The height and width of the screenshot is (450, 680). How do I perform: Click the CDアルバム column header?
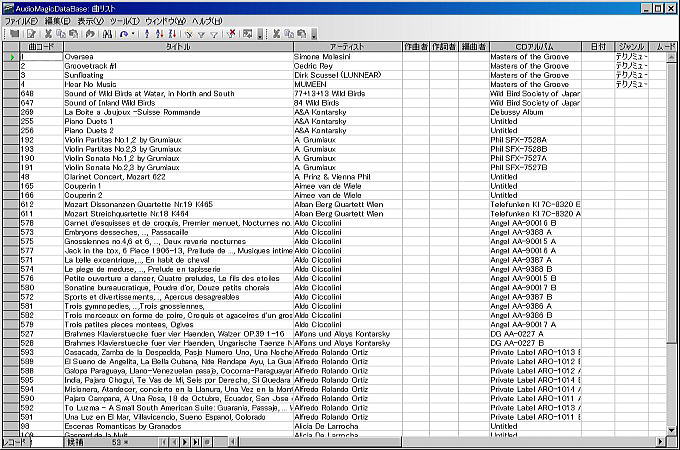pyautogui.click(x=535, y=46)
